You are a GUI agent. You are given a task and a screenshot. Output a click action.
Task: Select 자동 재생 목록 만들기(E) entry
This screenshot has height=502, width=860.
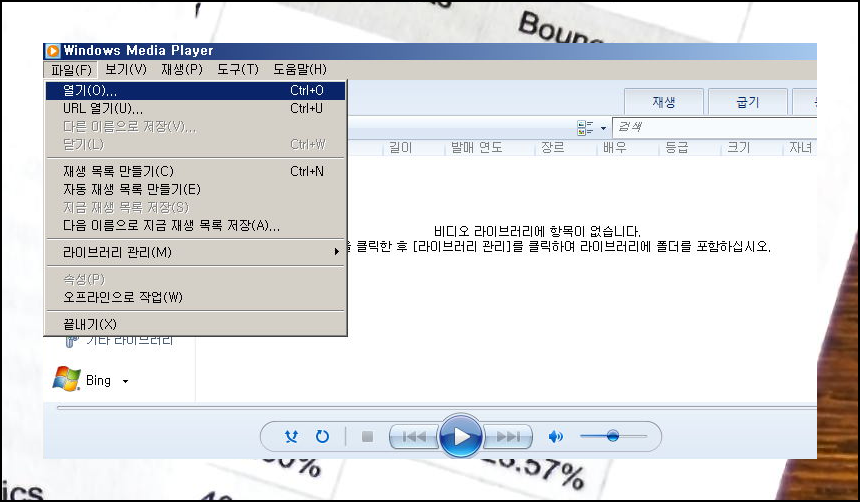pos(195,190)
